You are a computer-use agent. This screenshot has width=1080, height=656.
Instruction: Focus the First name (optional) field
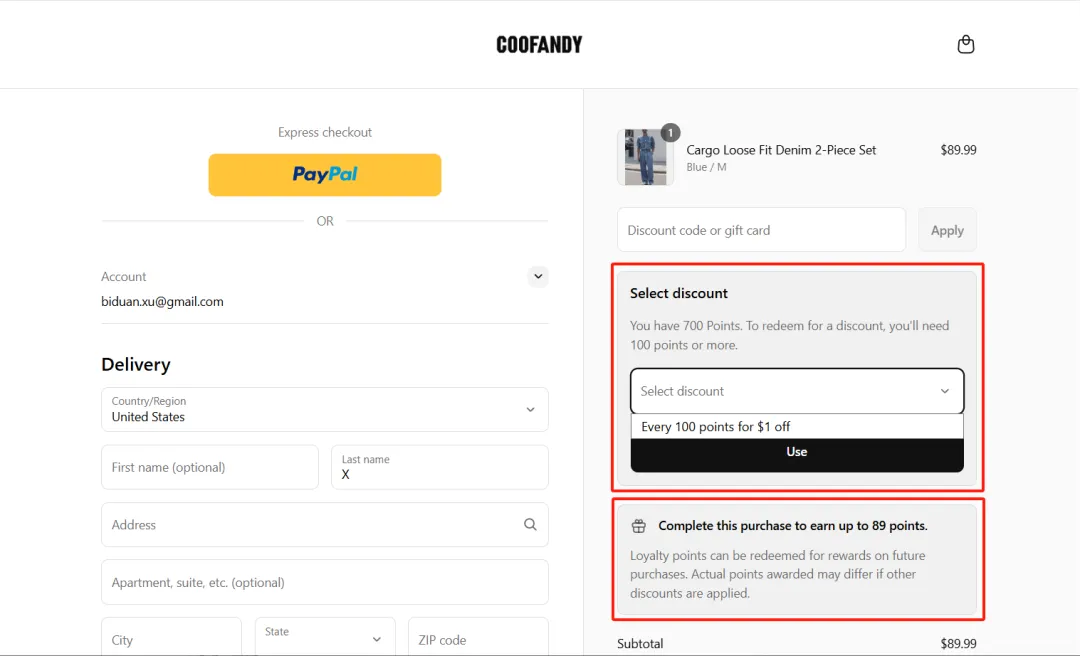210,467
